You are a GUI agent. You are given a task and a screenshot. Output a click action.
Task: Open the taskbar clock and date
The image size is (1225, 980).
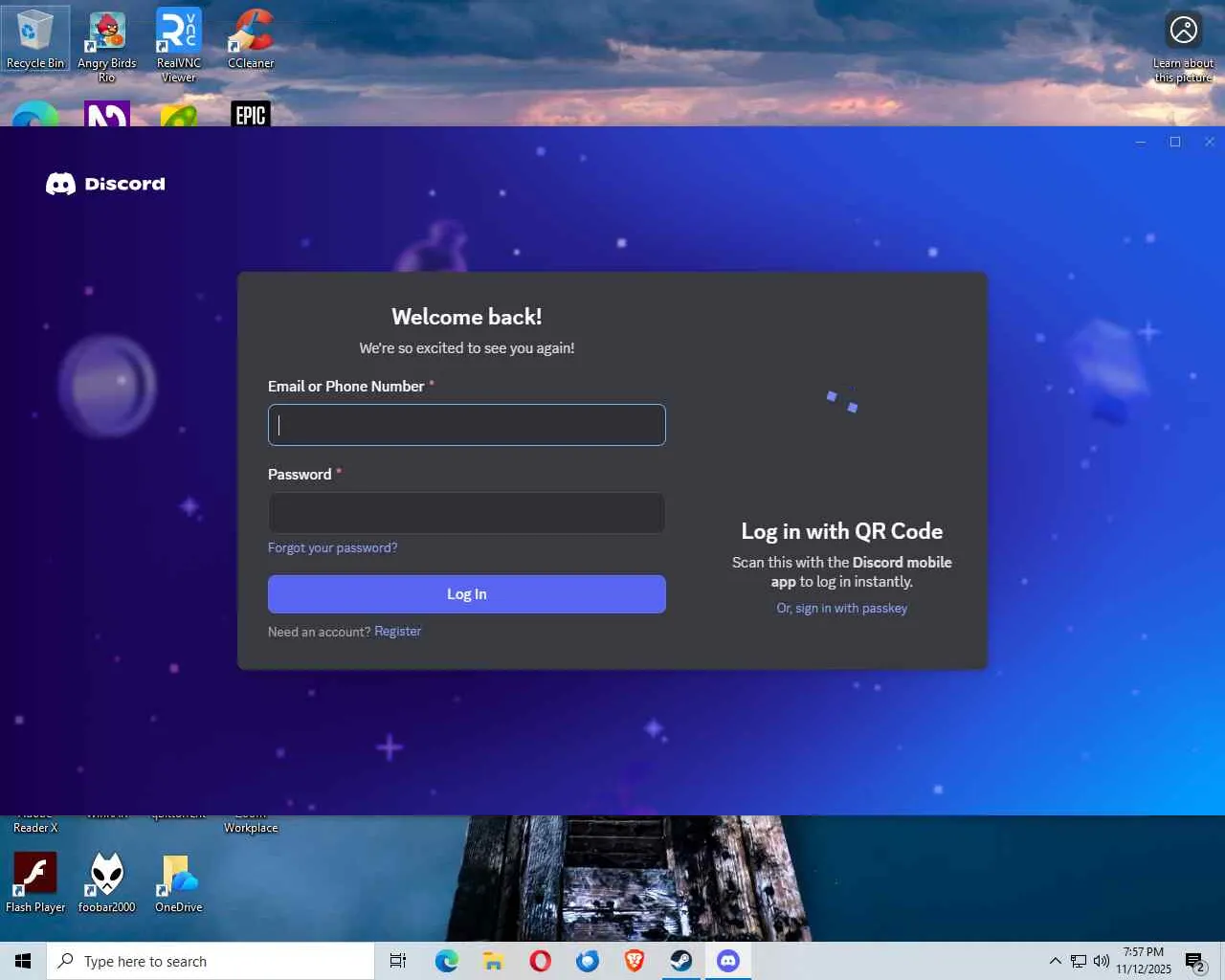pos(1144,961)
